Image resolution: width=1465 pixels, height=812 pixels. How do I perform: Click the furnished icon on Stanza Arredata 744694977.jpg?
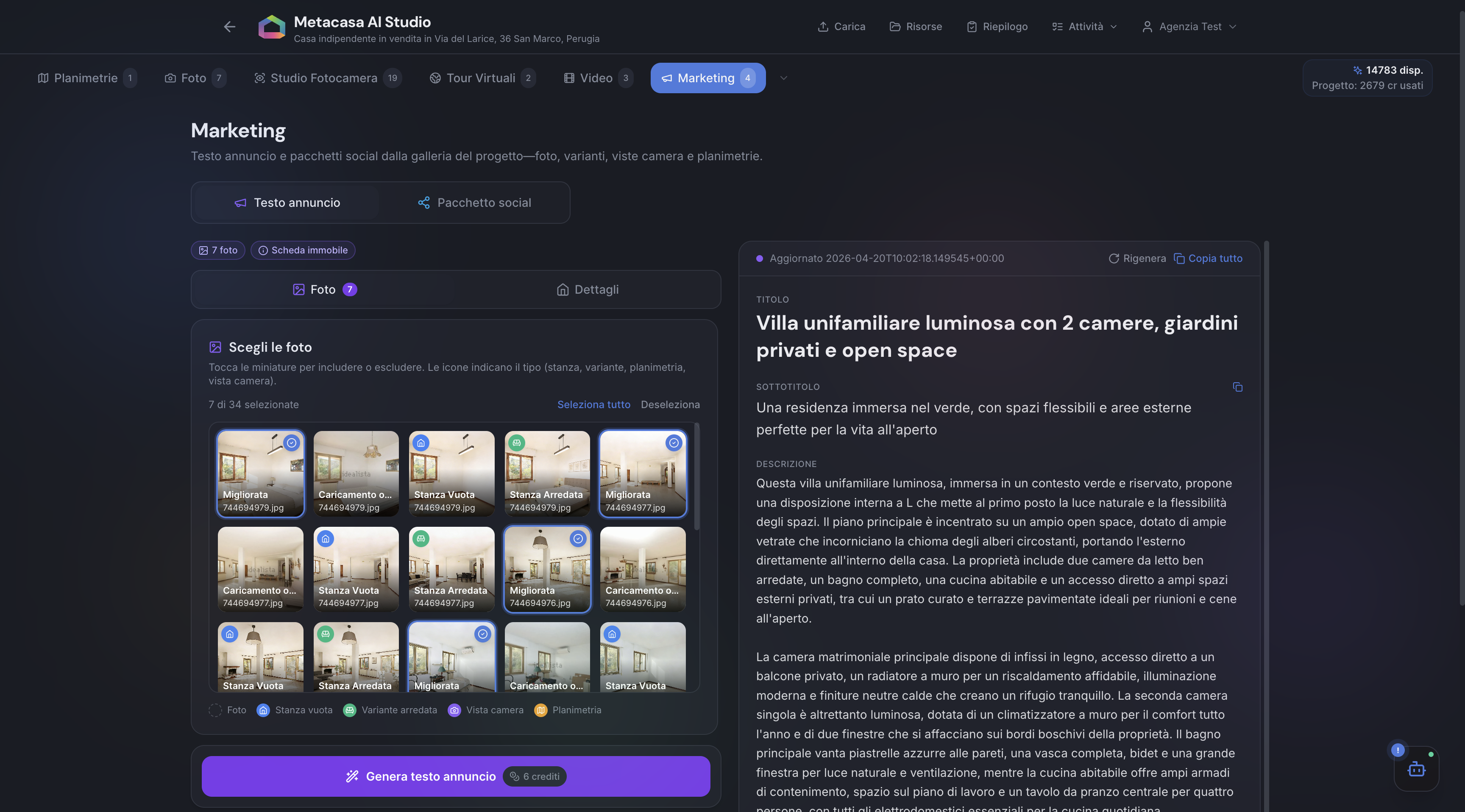(x=421, y=538)
